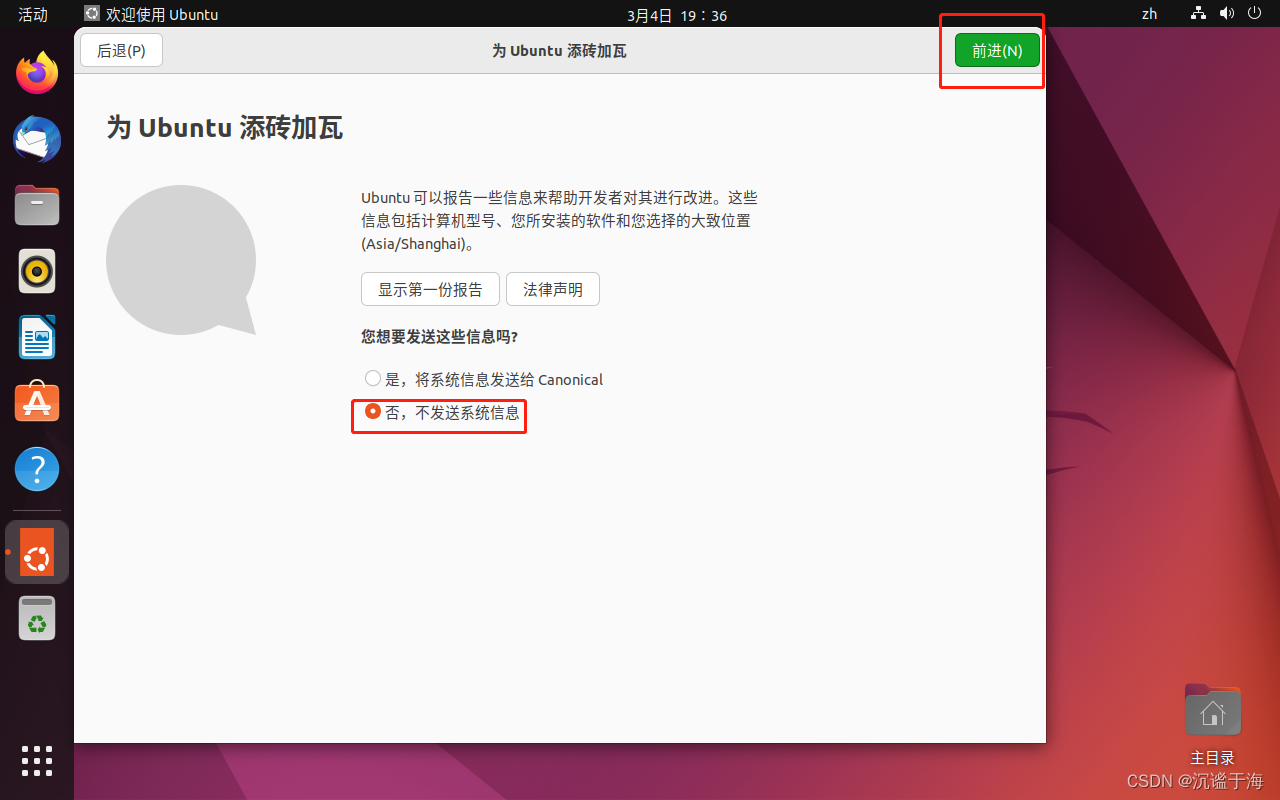The width and height of the screenshot is (1280, 800).
Task: Open the Help question mark icon
Action: tap(37, 469)
